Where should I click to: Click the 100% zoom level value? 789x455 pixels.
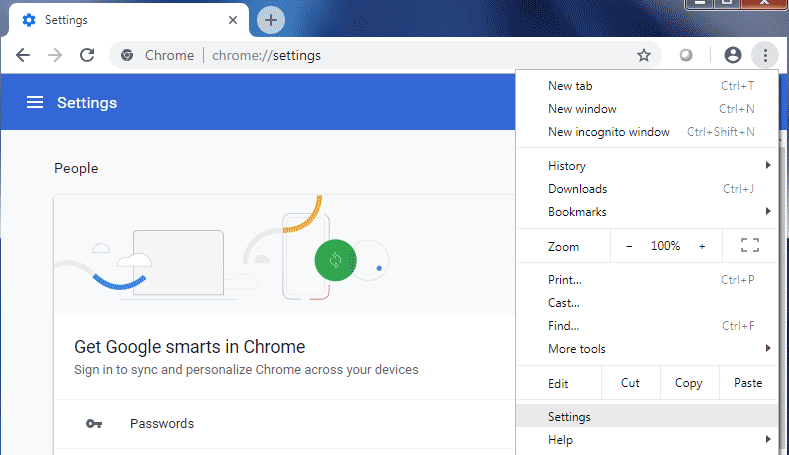point(665,246)
